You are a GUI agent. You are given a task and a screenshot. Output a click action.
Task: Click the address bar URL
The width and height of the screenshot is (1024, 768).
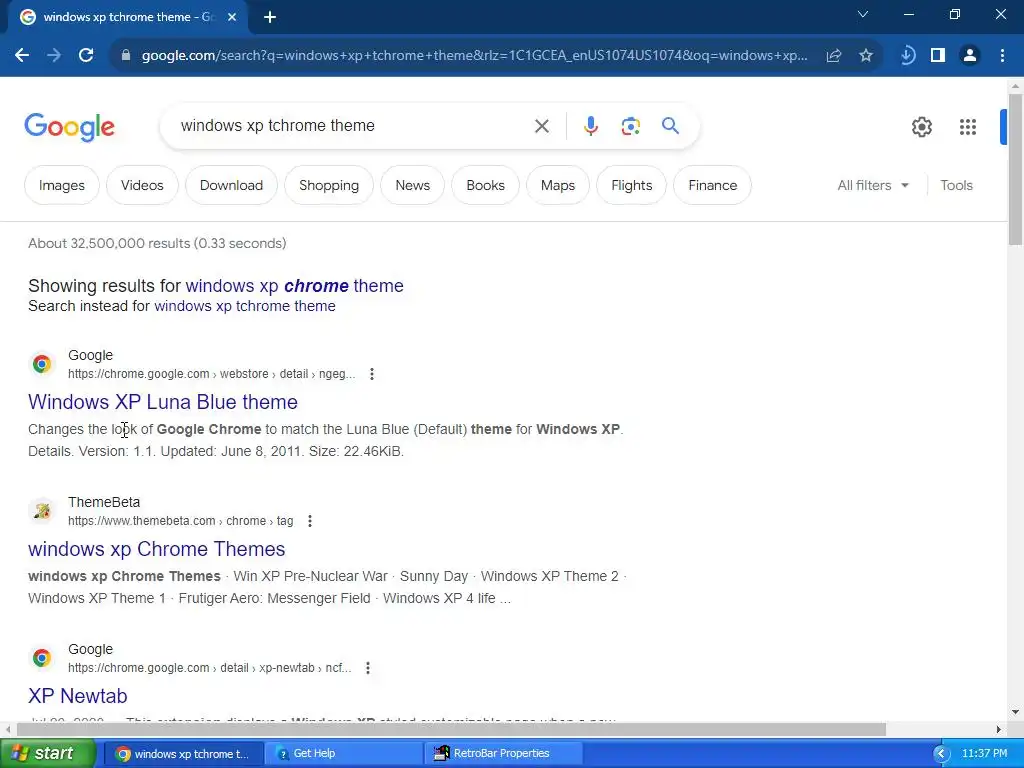[475, 56]
